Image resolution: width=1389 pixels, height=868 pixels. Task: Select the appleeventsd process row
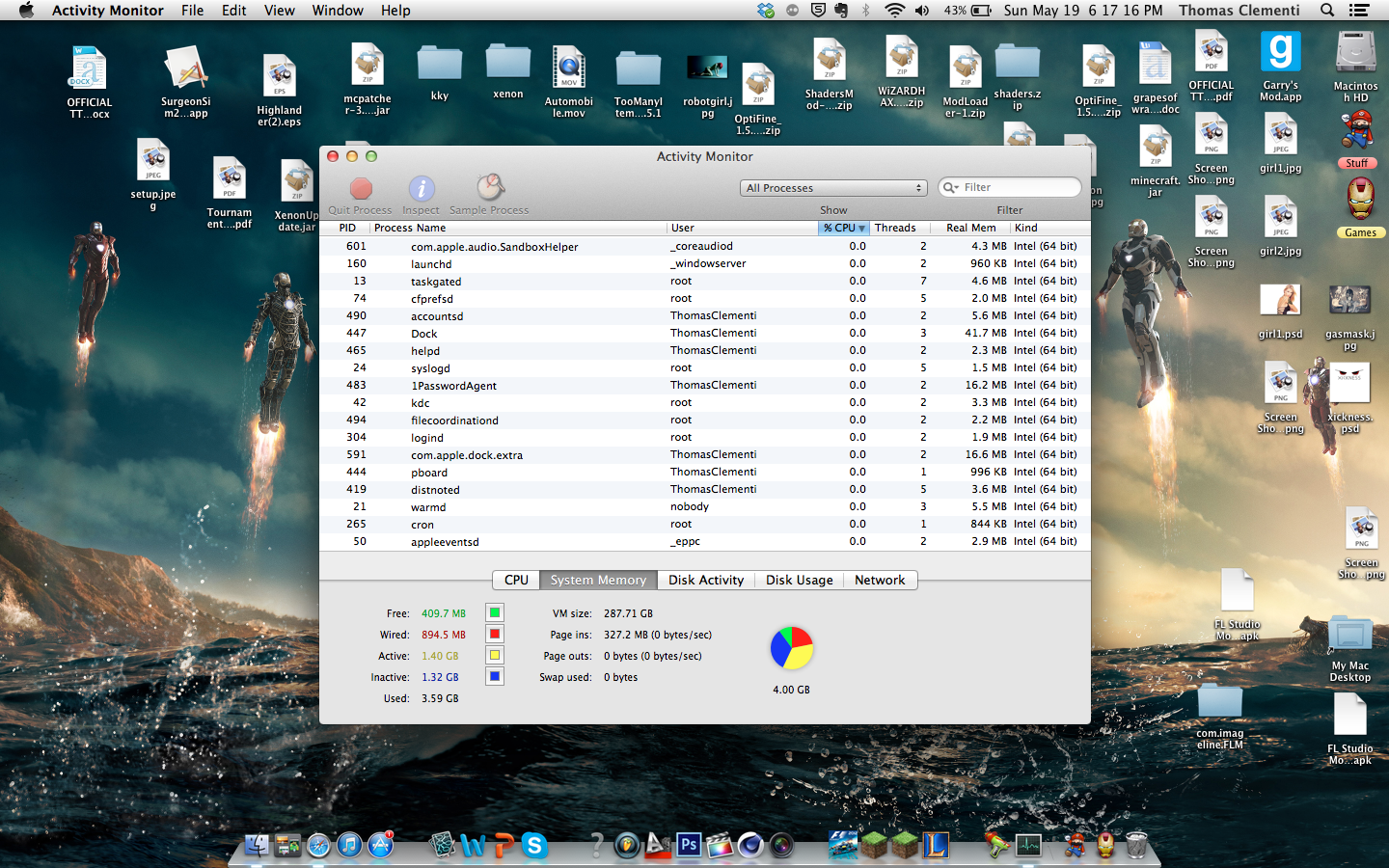pos(705,541)
